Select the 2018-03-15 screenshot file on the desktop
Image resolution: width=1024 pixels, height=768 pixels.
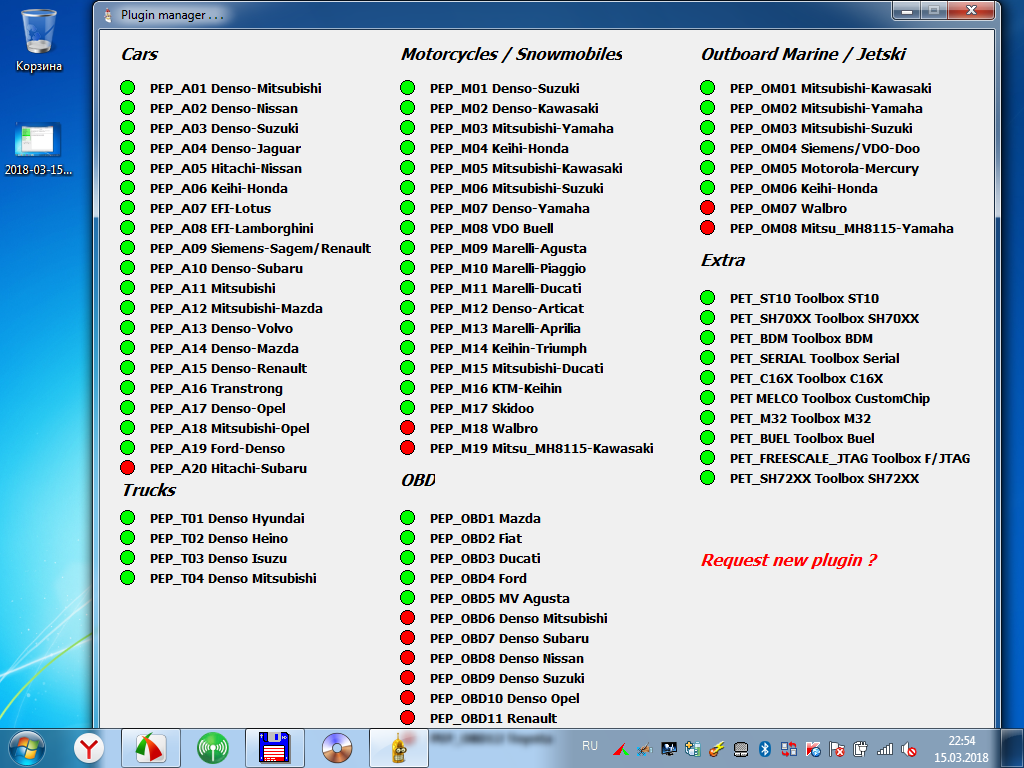click(x=38, y=150)
